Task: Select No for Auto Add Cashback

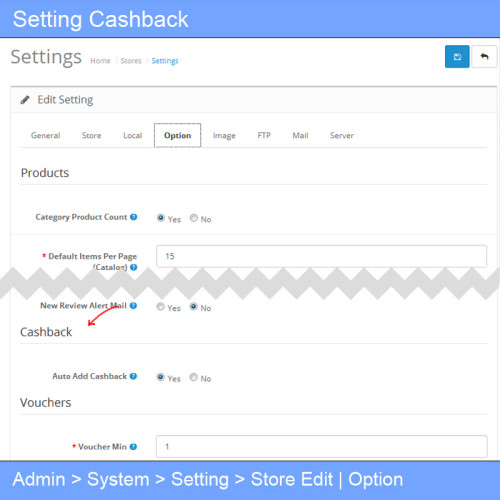Action: click(193, 377)
